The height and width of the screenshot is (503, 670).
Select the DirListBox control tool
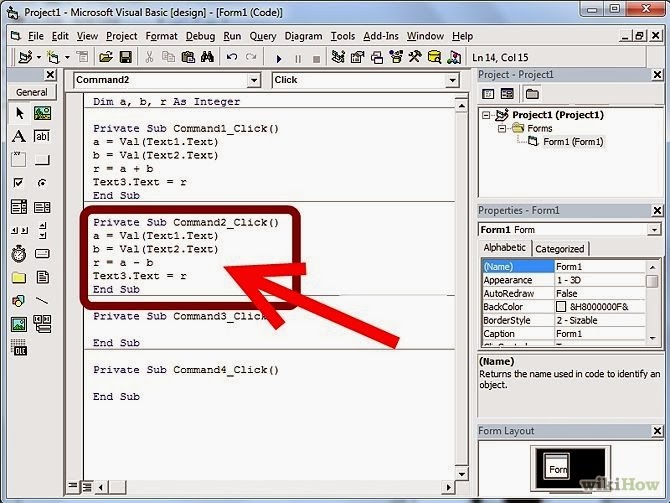[19, 278]
